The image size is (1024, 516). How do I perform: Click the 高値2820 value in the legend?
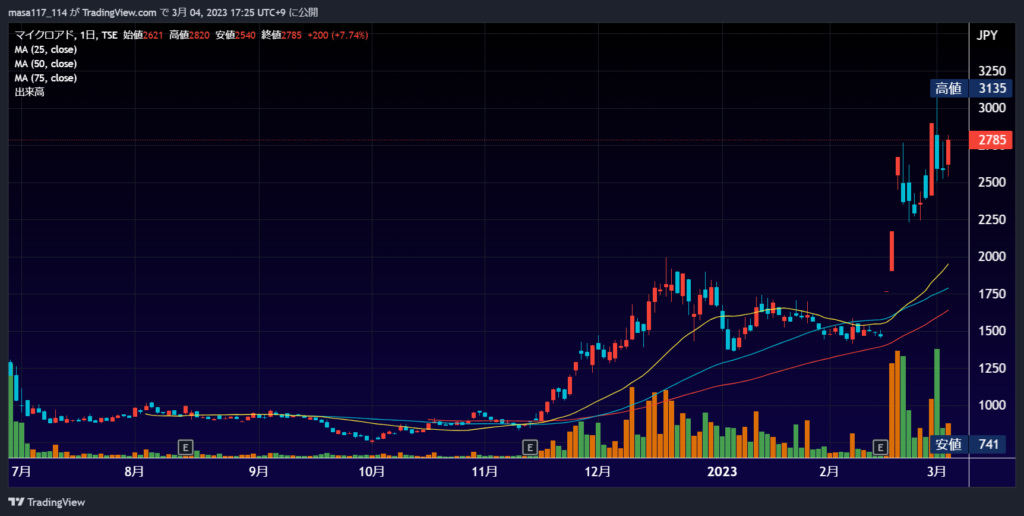tap(189, 35)
